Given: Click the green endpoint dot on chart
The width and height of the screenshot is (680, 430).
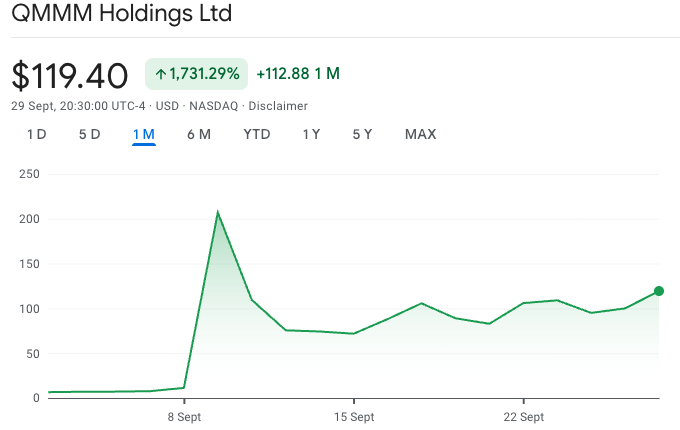Looking at the screenshot, I should pos(659,291).
